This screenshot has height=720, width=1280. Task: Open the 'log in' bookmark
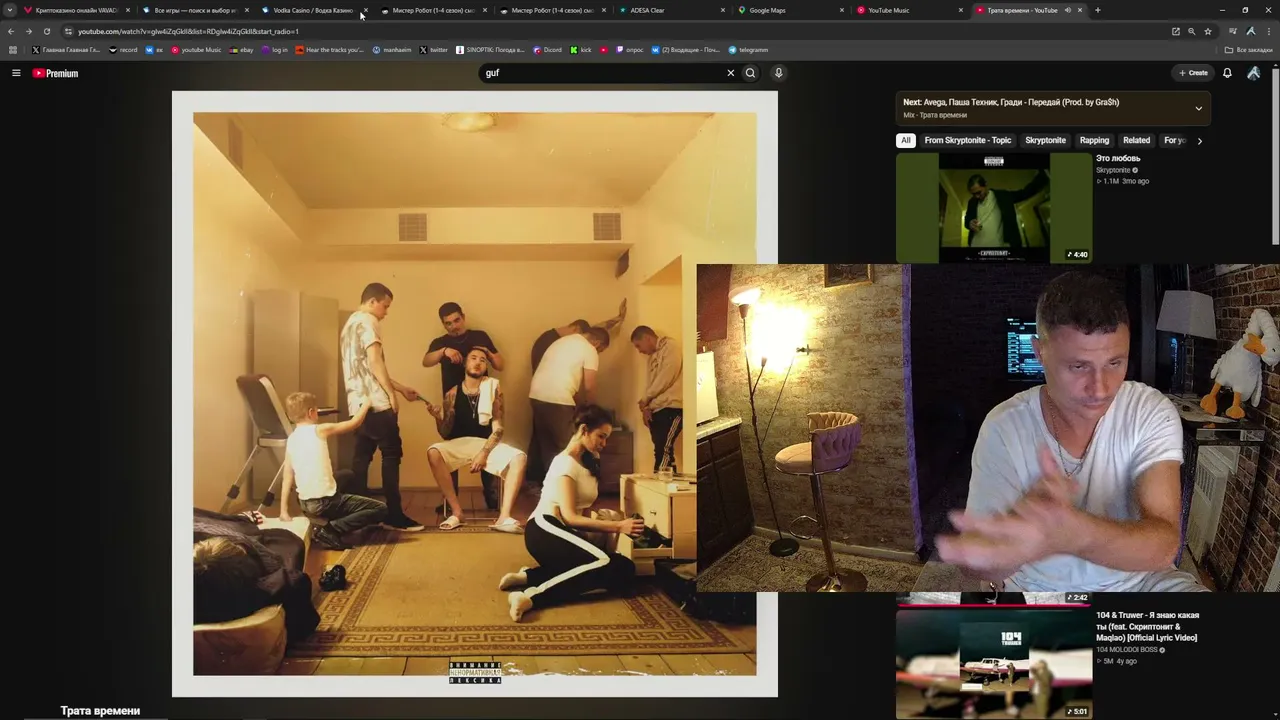tap(275, 50)
